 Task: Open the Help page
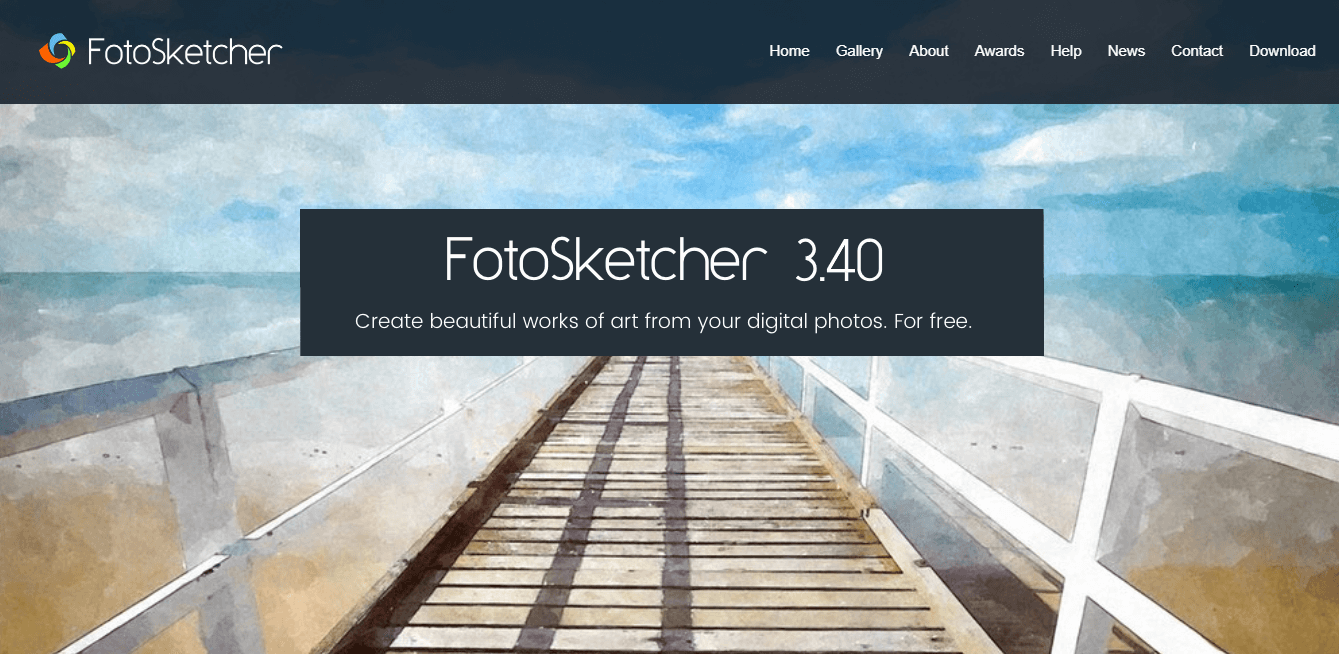coord(1066,51)
